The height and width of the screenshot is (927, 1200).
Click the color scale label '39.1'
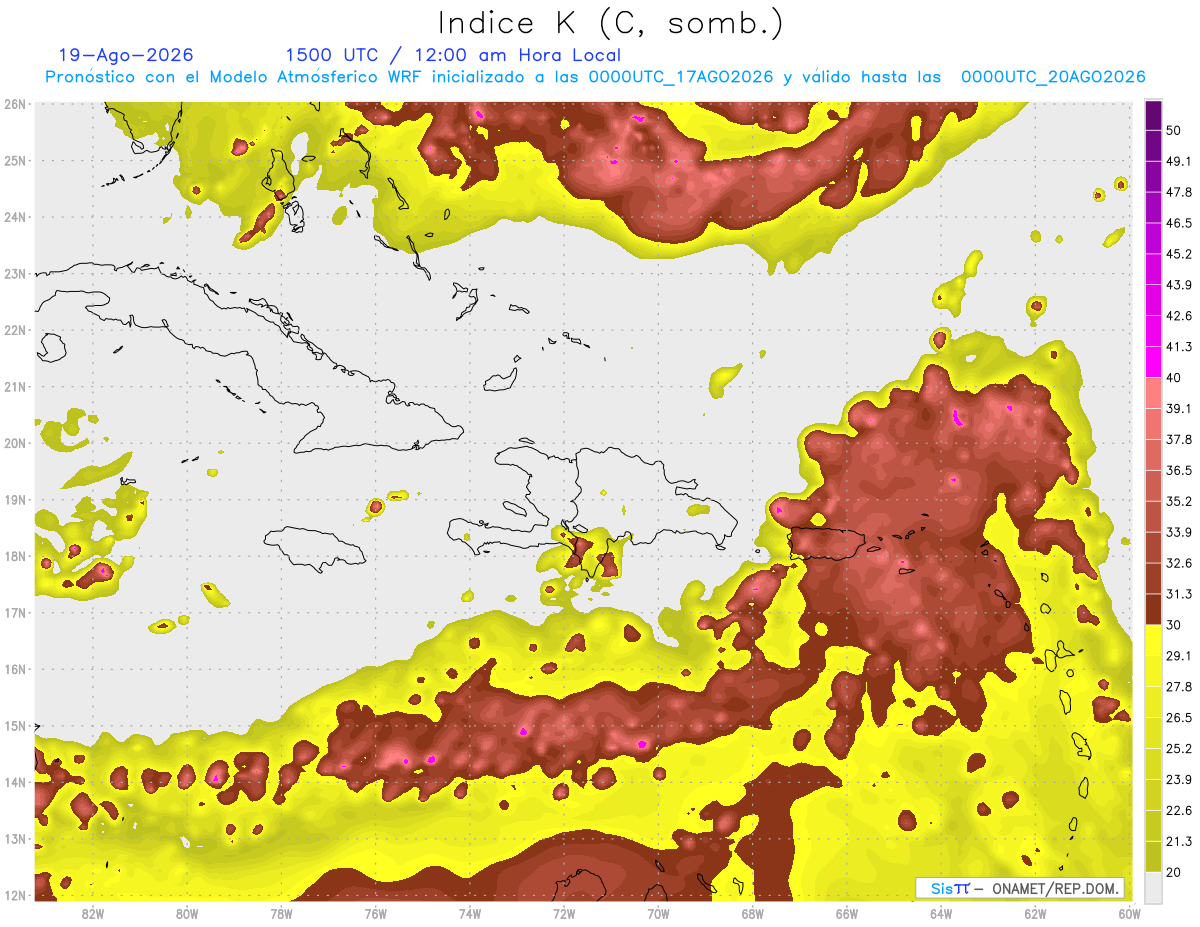tap(1179, 408)
